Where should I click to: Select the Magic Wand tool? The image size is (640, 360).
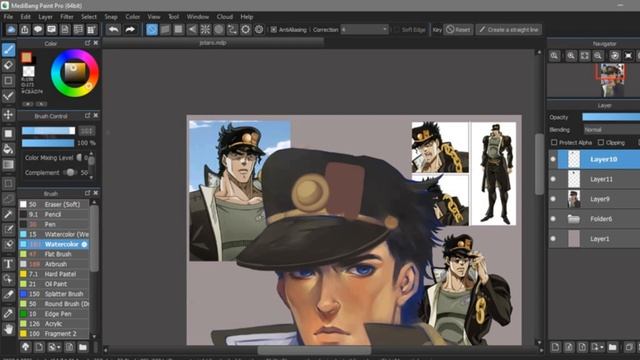8,214
